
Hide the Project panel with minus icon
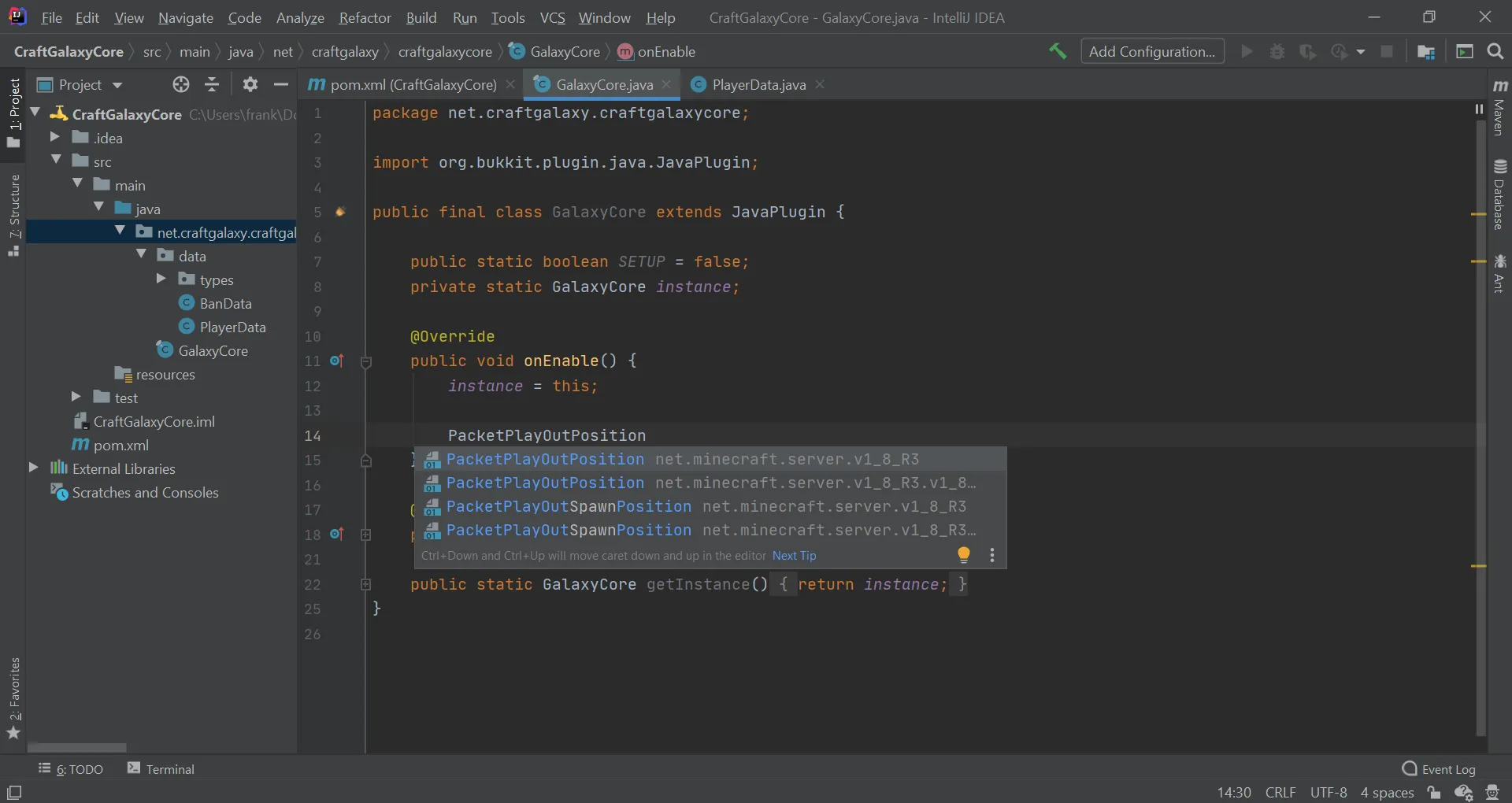coord(280,85)
